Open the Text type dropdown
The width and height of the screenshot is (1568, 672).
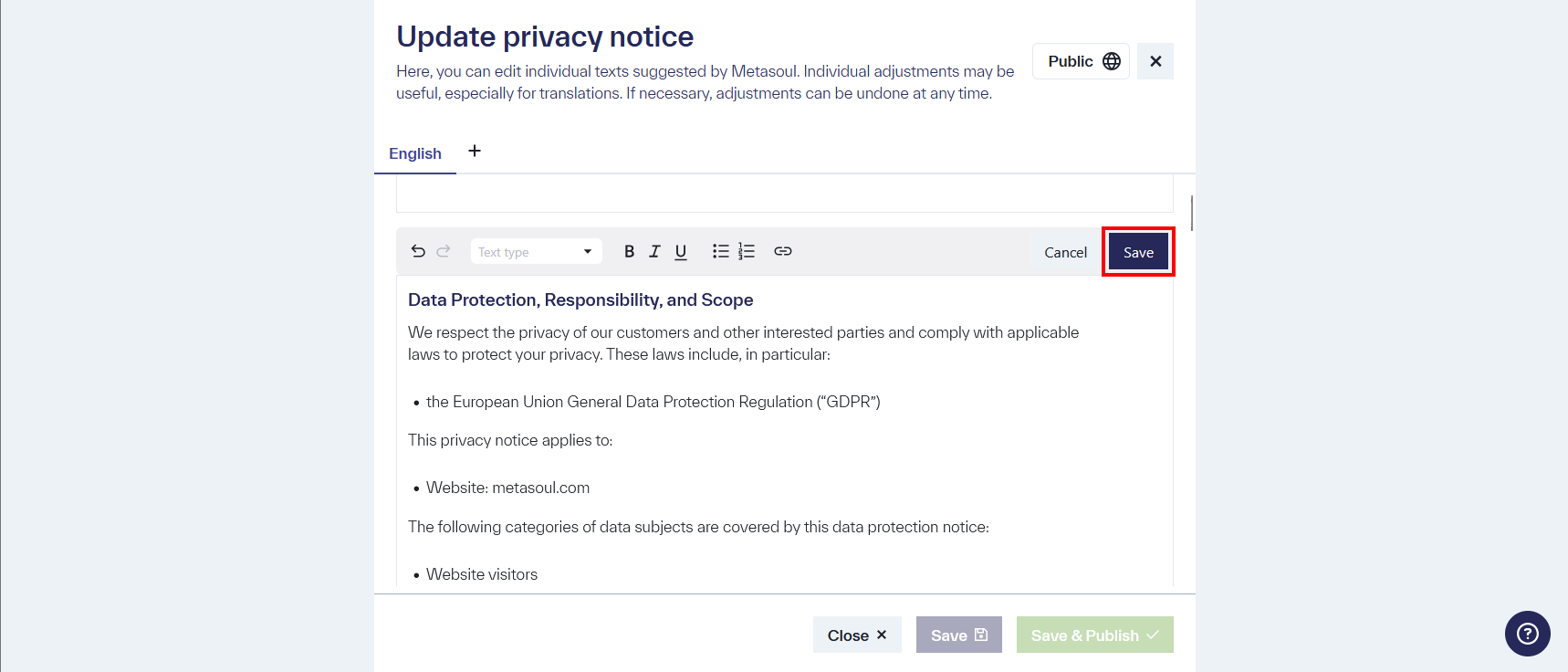(x=536, y=252)
